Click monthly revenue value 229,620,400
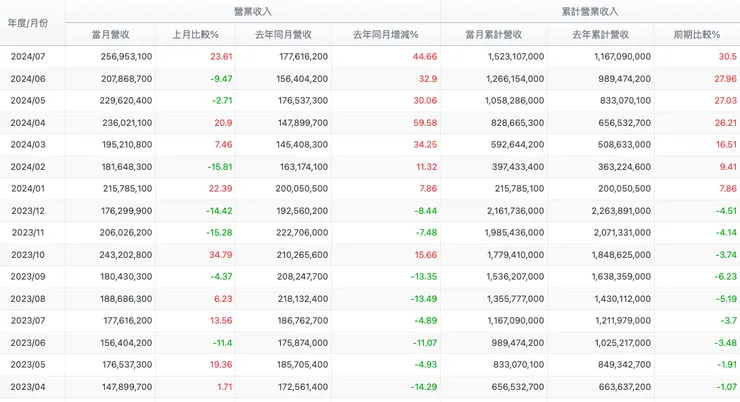Screen dimensions: 740x402 click(x=126, y=100)
